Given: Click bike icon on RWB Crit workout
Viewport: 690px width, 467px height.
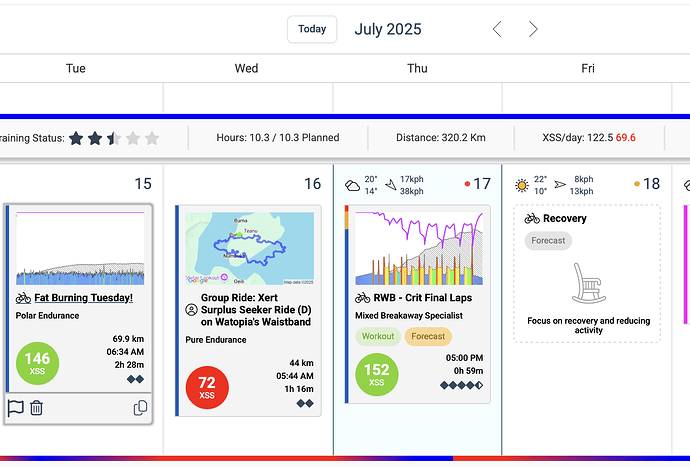Looking at the screenshot, I should pyautogui.click(x=364, y=297).
